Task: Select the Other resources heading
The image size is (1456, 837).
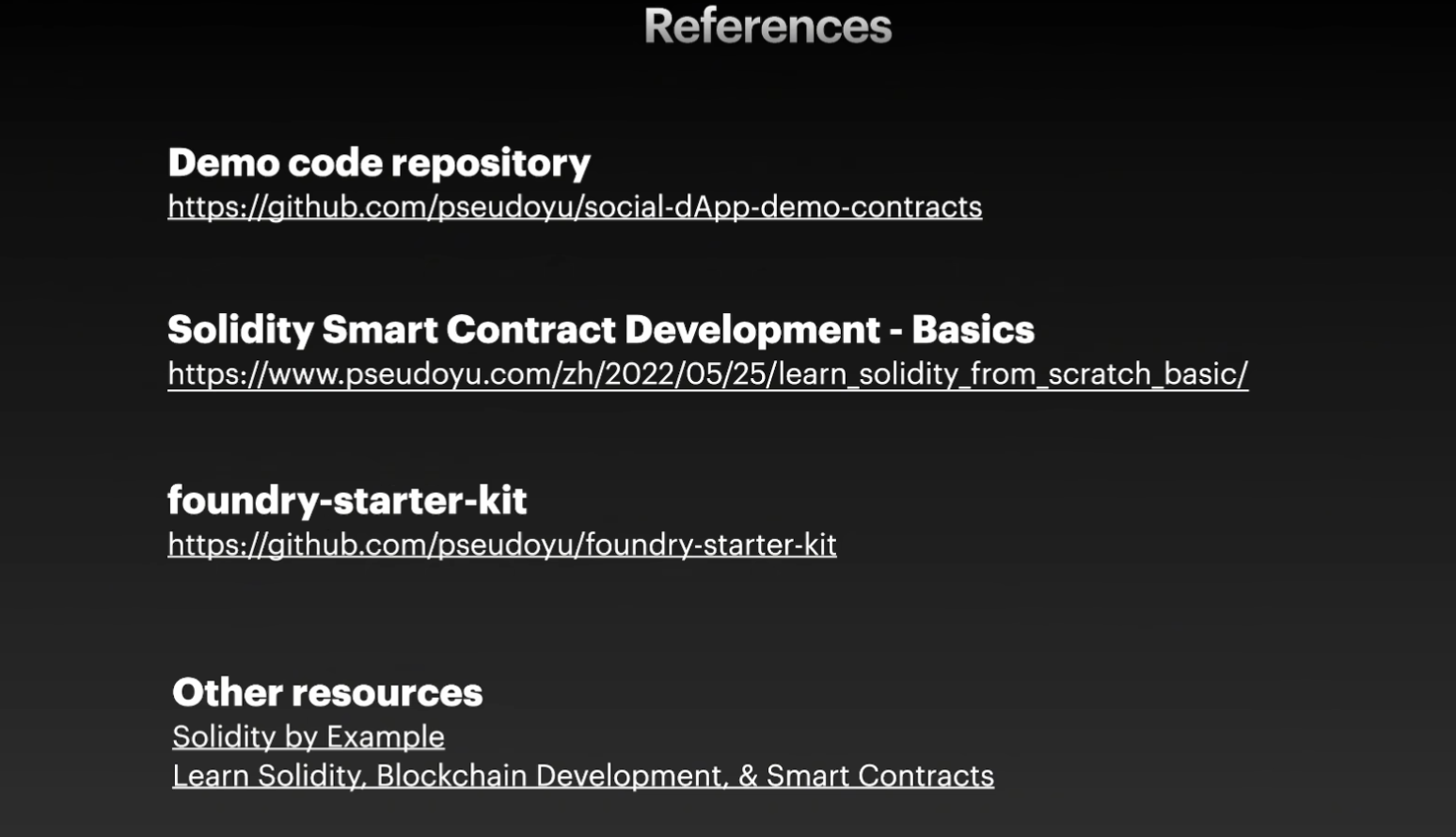Action: [326, 693]
